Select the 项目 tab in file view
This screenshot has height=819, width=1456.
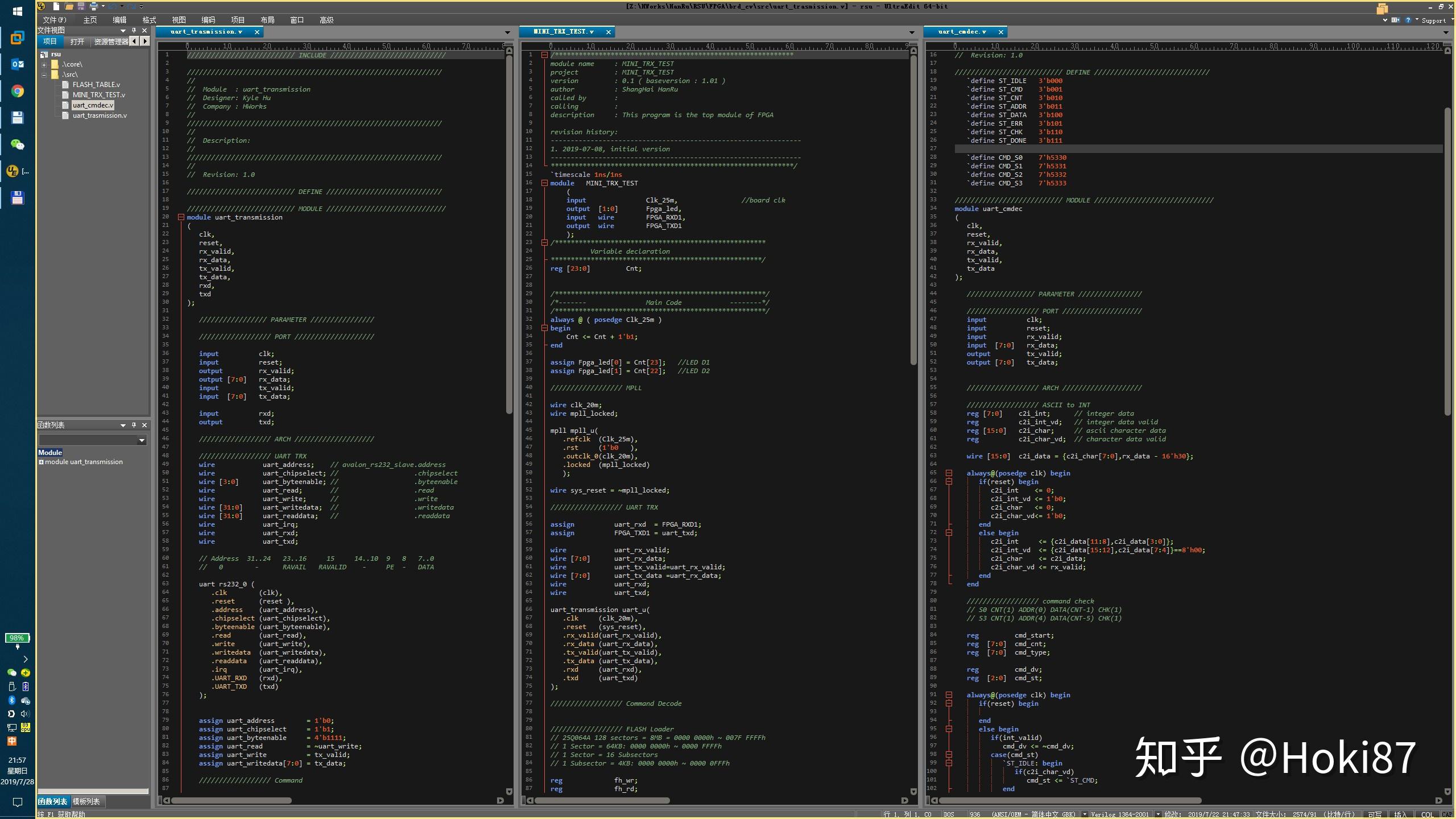(50, 42)
